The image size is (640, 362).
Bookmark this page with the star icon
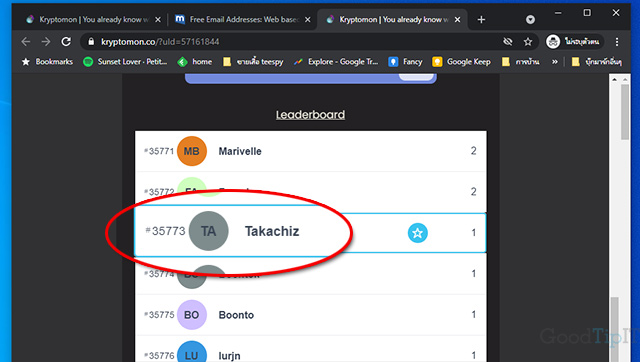(528, 42)
